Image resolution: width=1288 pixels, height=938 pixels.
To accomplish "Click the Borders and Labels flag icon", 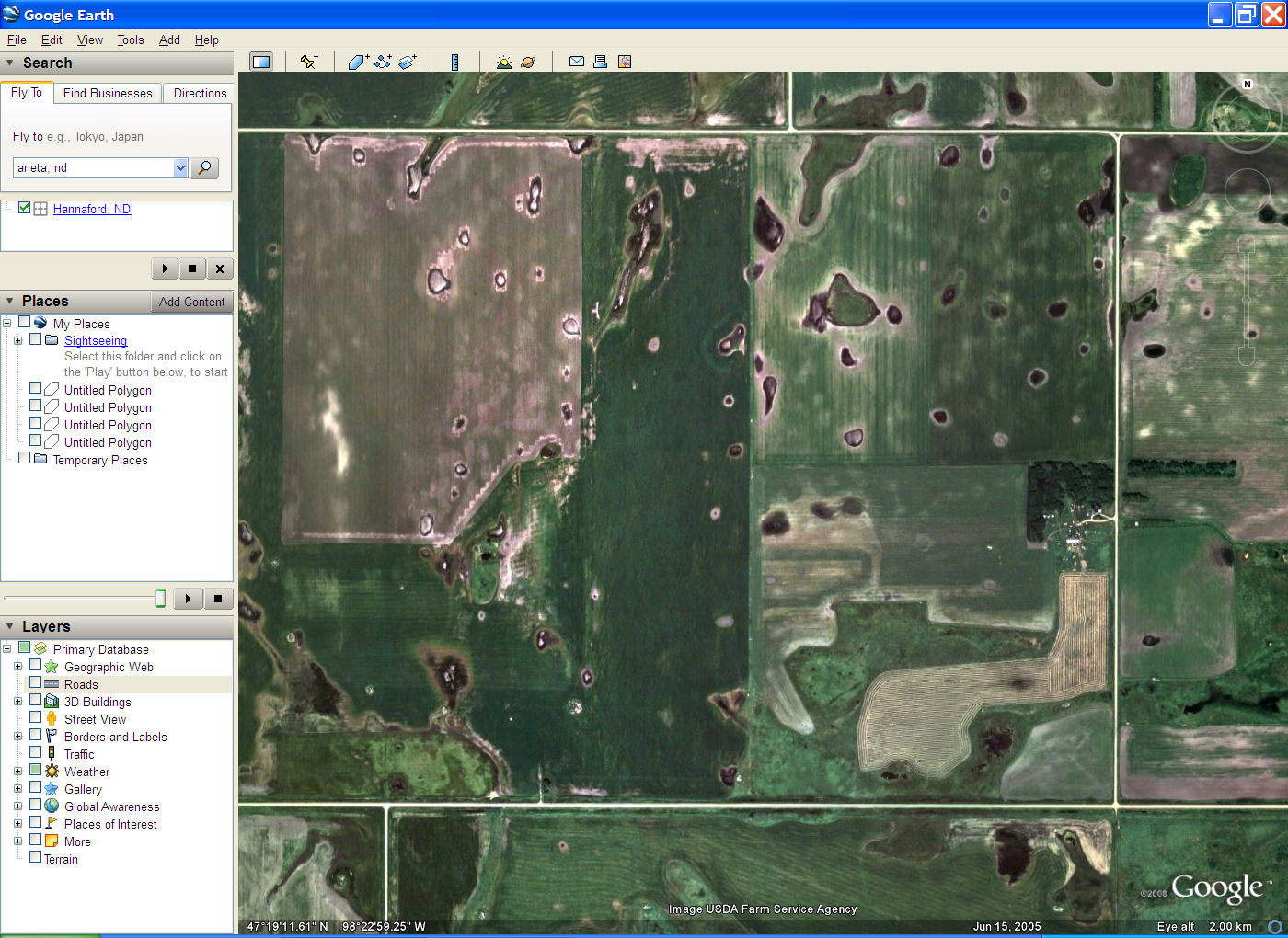I will (52, 736).
